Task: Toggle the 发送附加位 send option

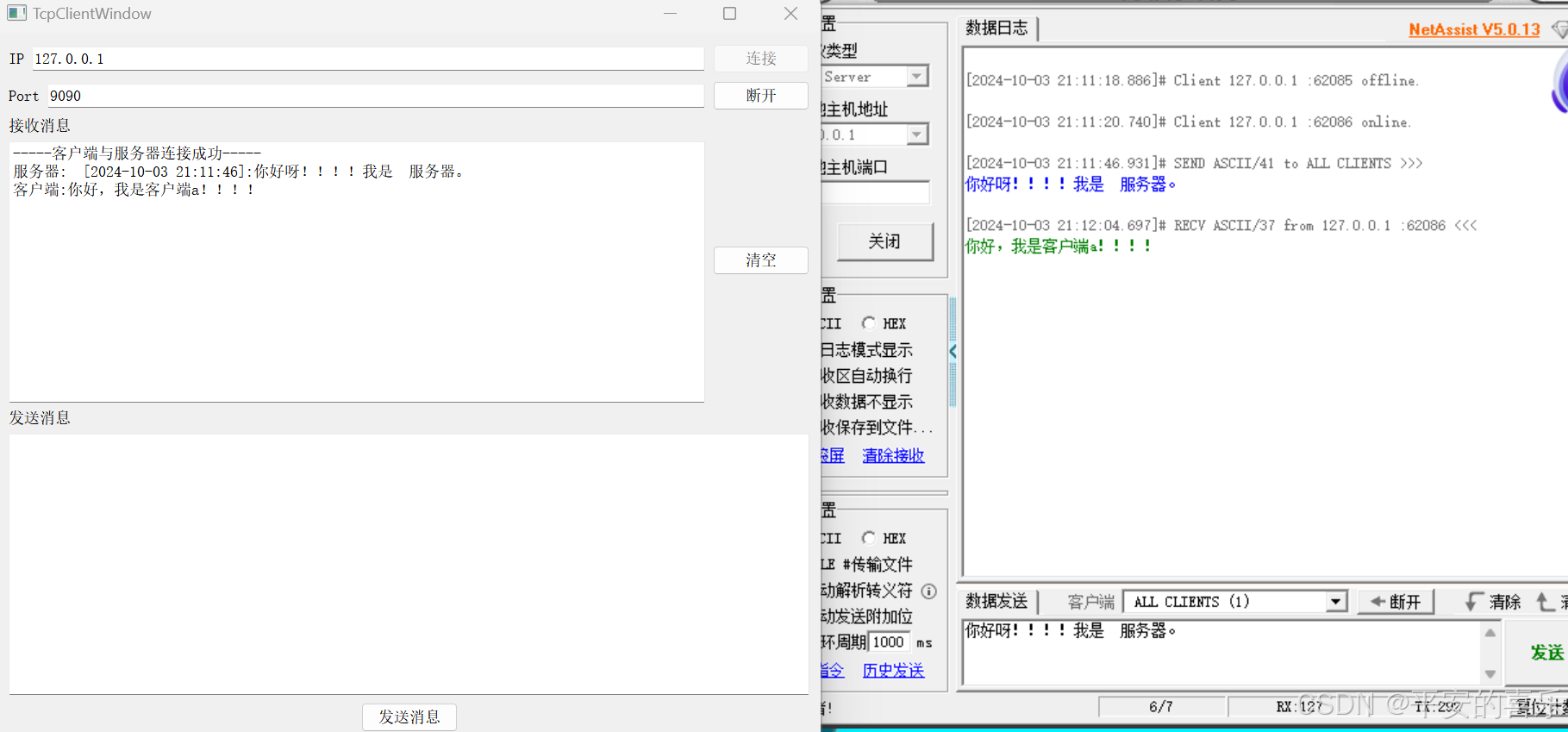Action: (x=866, y=616)
